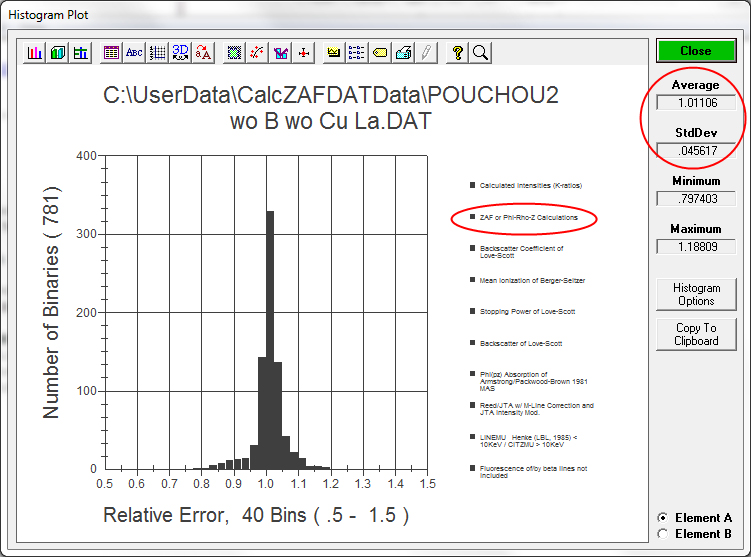Click the Average value field
The image size is (751, 557).
tap(696, 102)
